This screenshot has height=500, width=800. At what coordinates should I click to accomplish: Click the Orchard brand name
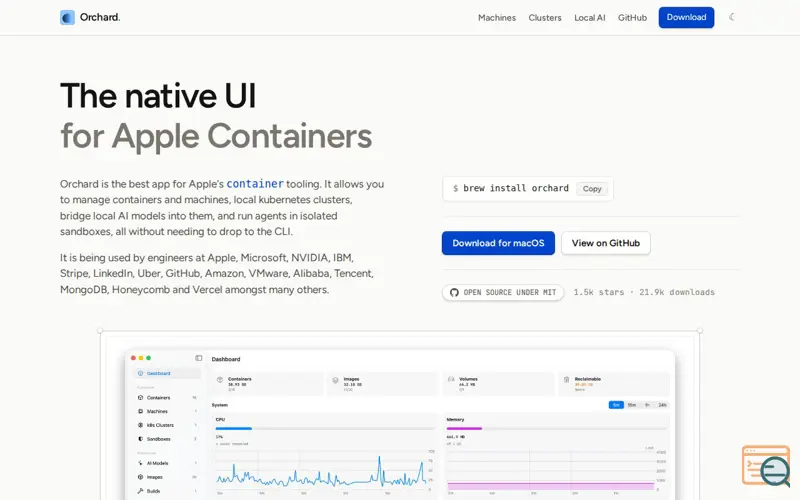click(100, 17)
